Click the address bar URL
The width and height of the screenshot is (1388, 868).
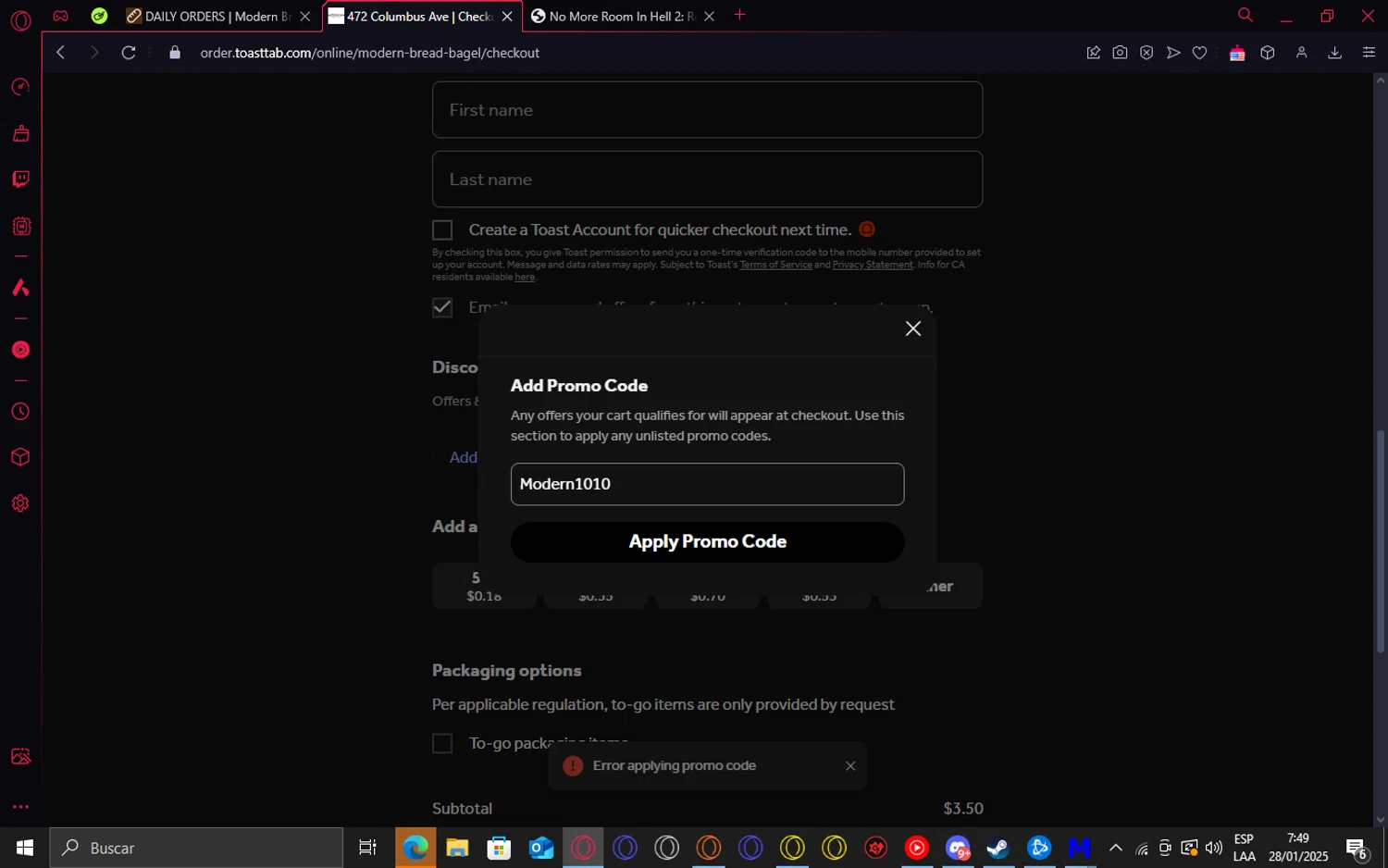point(370,53)
